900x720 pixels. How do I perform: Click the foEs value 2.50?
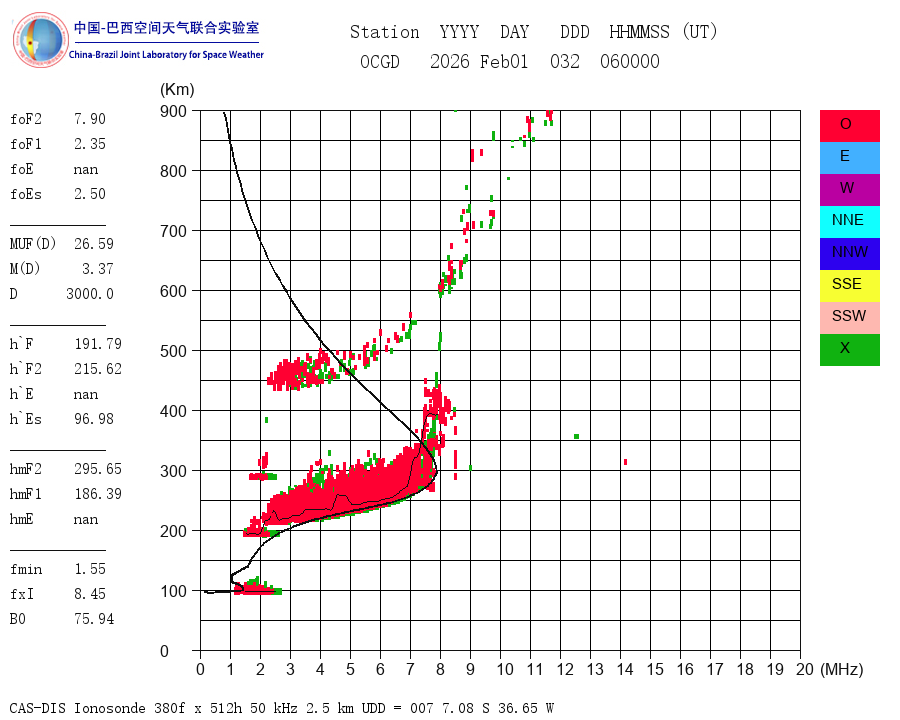[90, 193]
